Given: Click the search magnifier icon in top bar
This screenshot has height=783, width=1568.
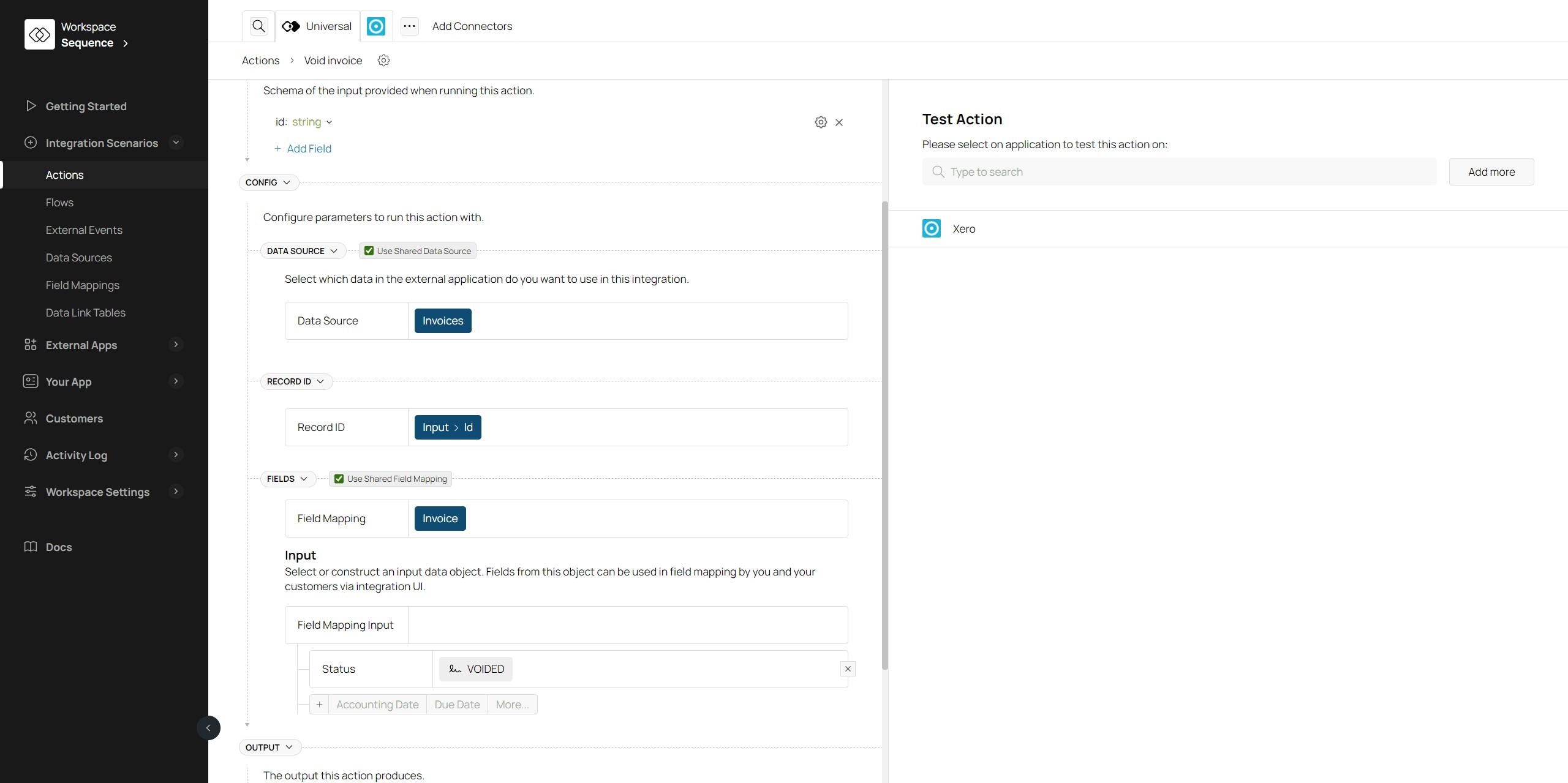Looking at the screenshot, I should [258, 26].
